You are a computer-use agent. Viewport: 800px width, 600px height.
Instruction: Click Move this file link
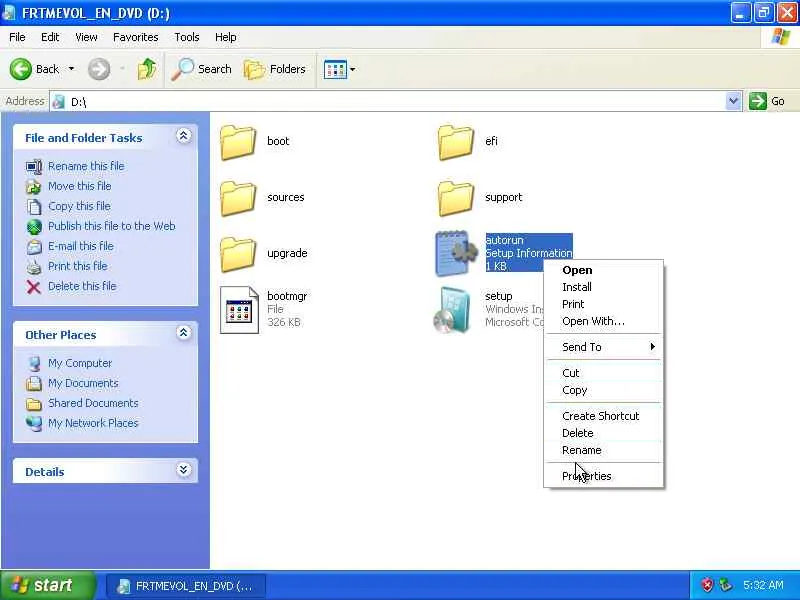click(80, 186)
